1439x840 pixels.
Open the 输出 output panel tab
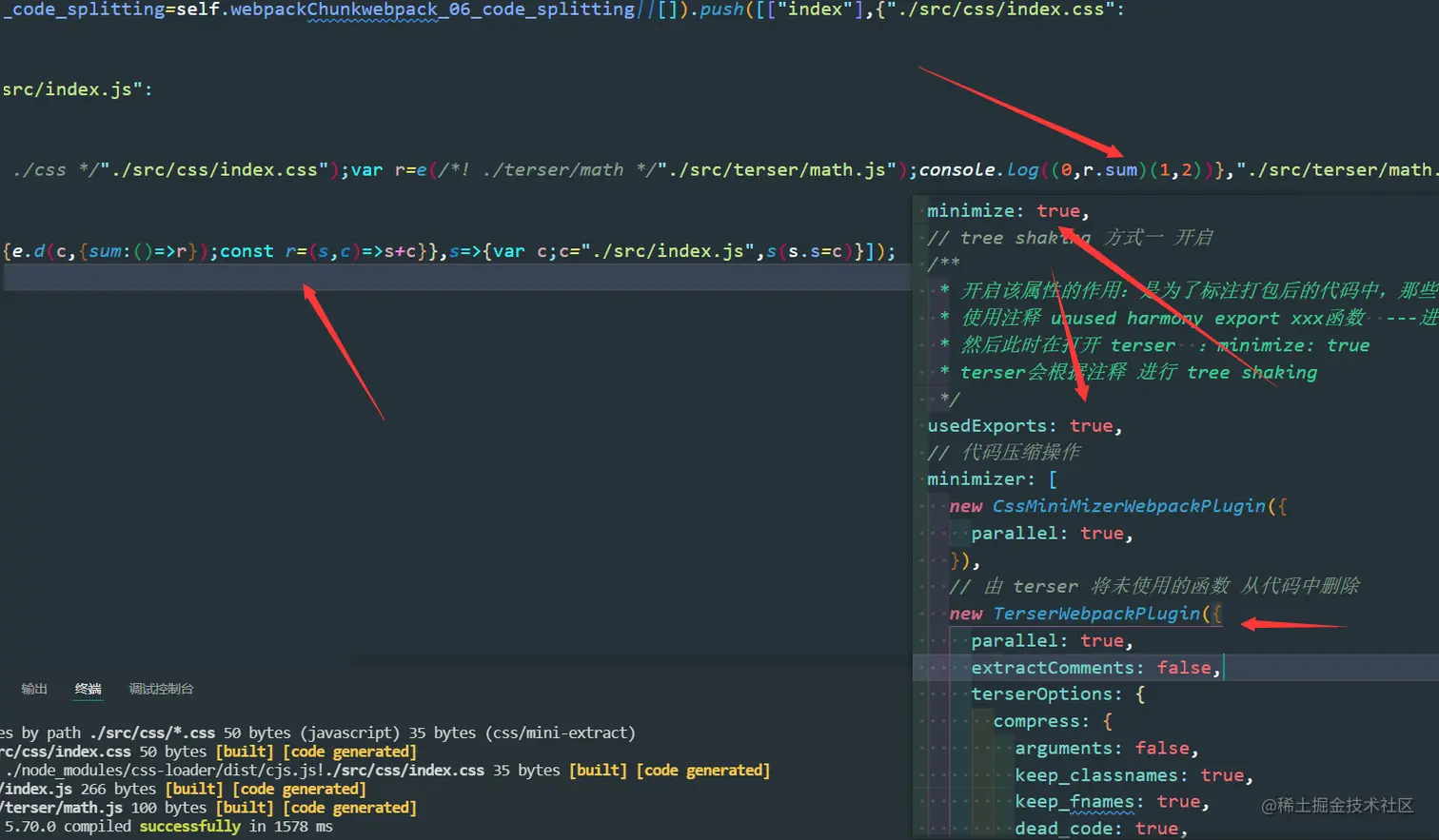point(34,689)
